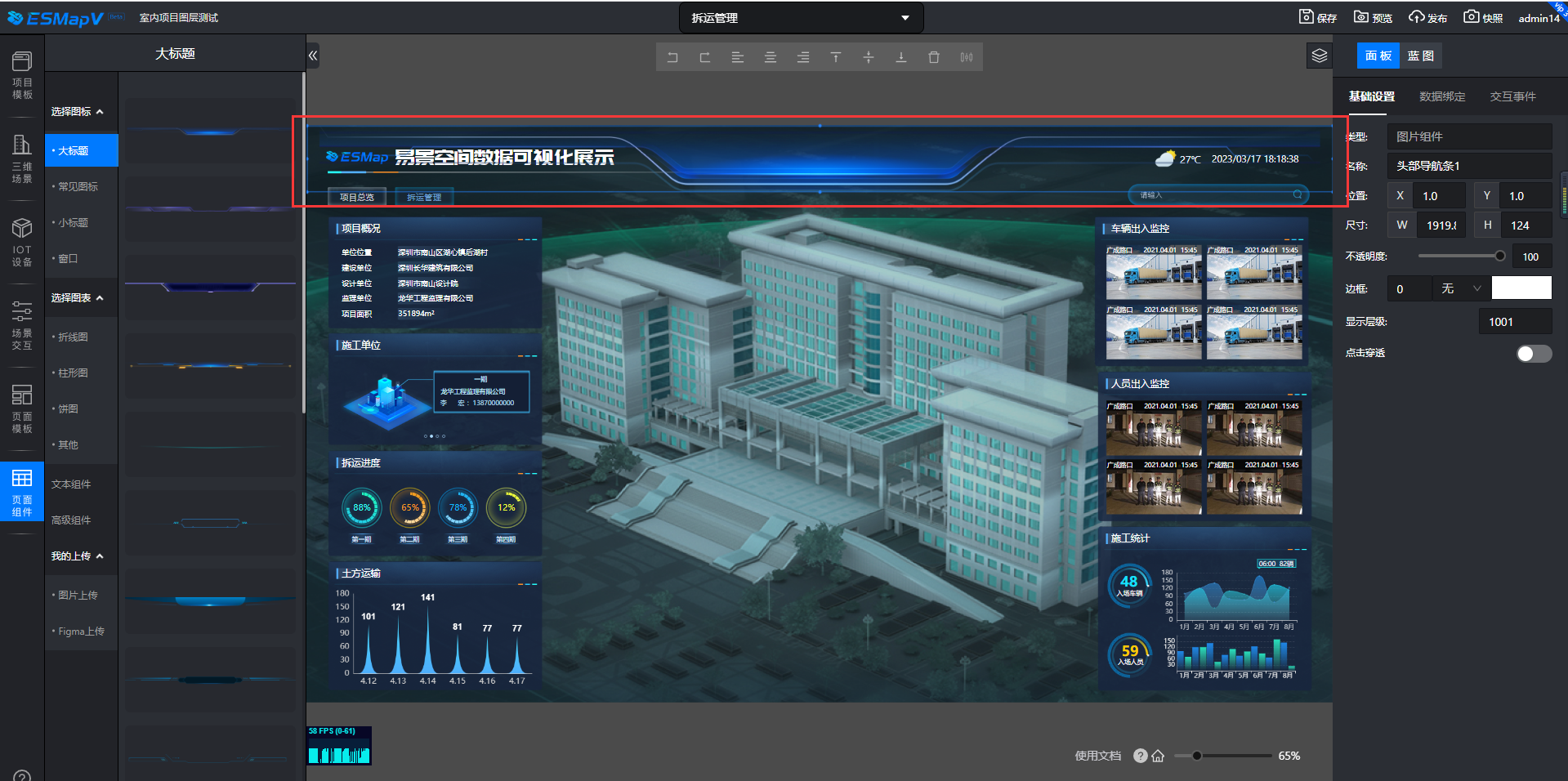The height and width of the screenshot is (781, 1568).
Task: Switch to the 数据绑定 tab
Action: (x=1442, y=96)
